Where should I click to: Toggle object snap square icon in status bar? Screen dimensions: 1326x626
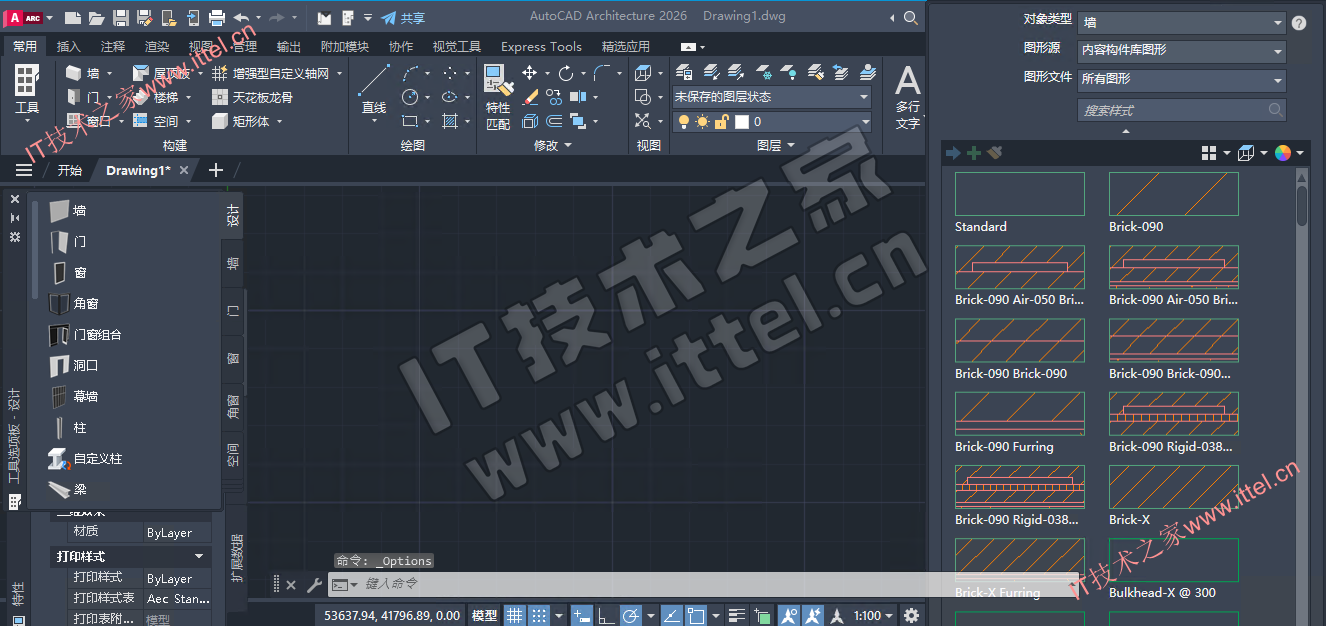pos(697,615)
